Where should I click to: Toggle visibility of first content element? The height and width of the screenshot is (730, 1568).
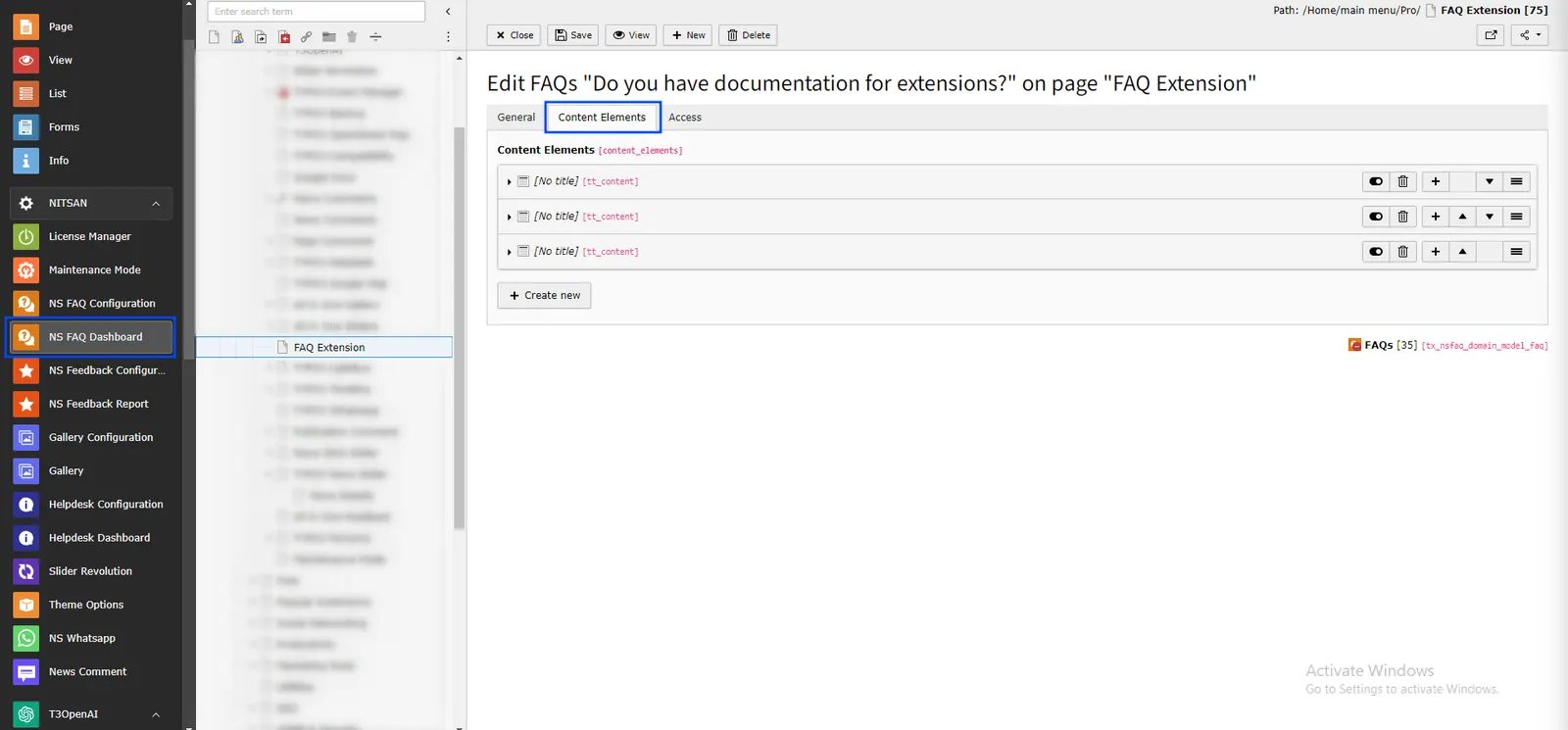click(x=1376, y=181)
